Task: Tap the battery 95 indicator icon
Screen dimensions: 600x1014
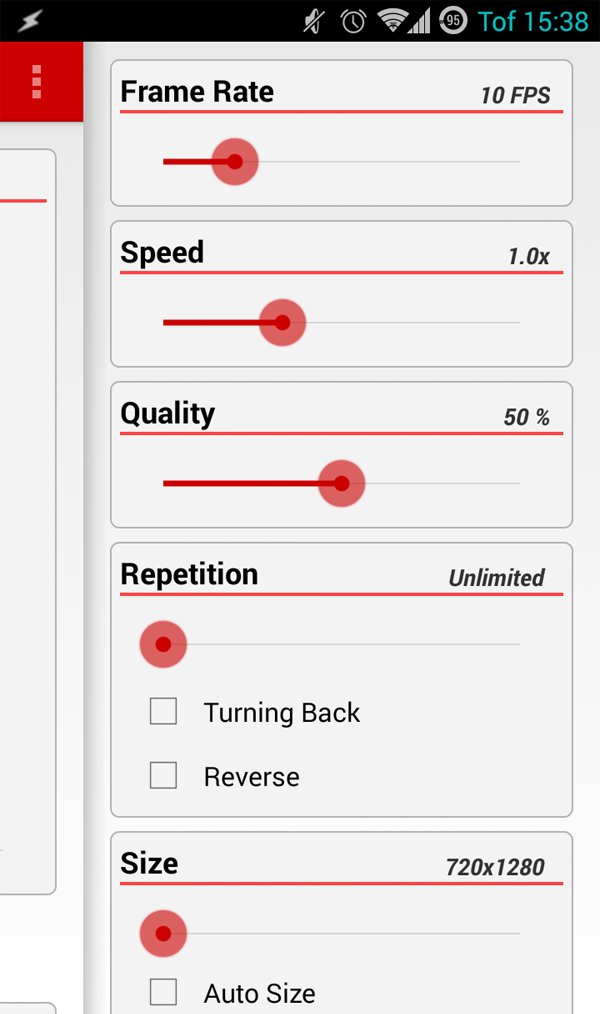Action: click(x=453, y=21)
